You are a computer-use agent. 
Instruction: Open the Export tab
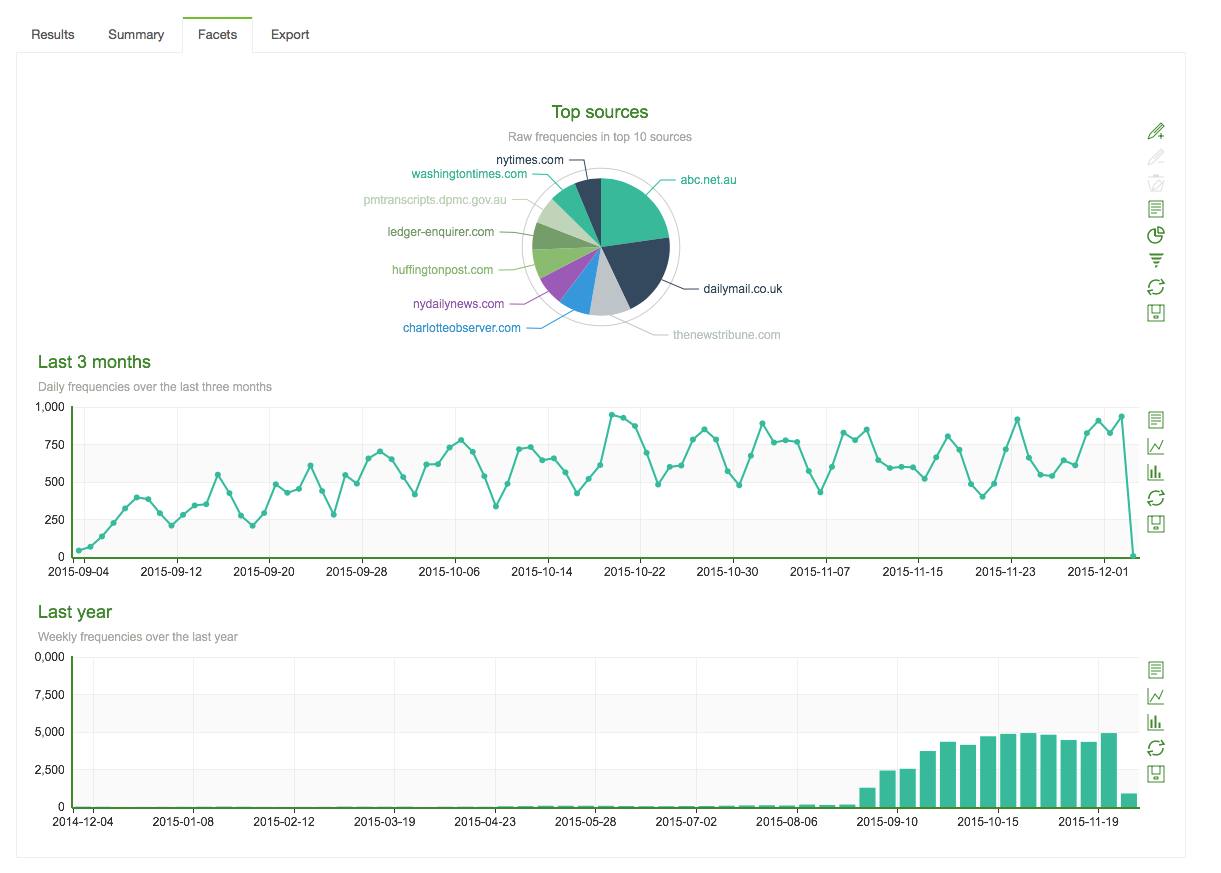(x=290, y=35)
